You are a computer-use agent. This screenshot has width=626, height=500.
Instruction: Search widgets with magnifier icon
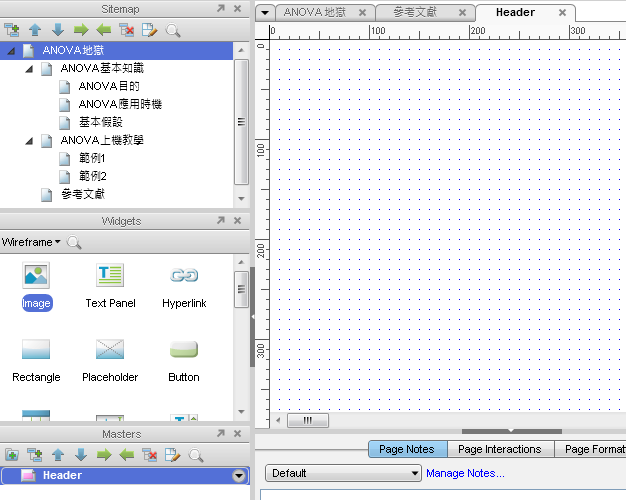[x=74, y=242]
